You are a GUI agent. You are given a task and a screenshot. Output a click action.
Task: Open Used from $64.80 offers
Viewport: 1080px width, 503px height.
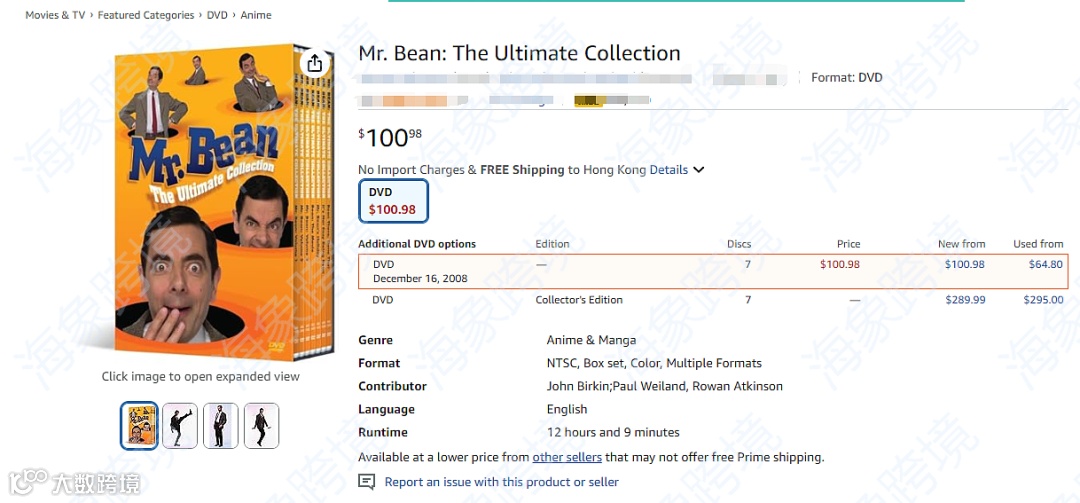1045,264
